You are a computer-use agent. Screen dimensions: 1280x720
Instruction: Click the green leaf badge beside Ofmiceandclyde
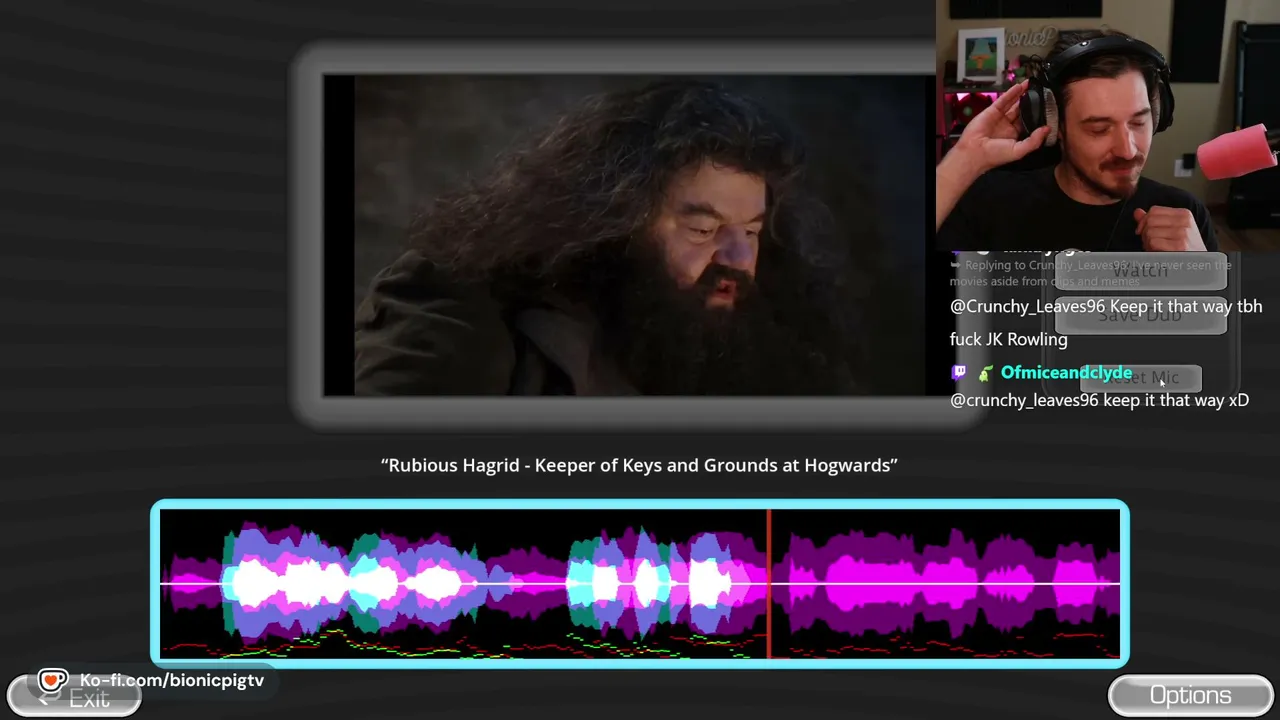[x=985, y=373]
